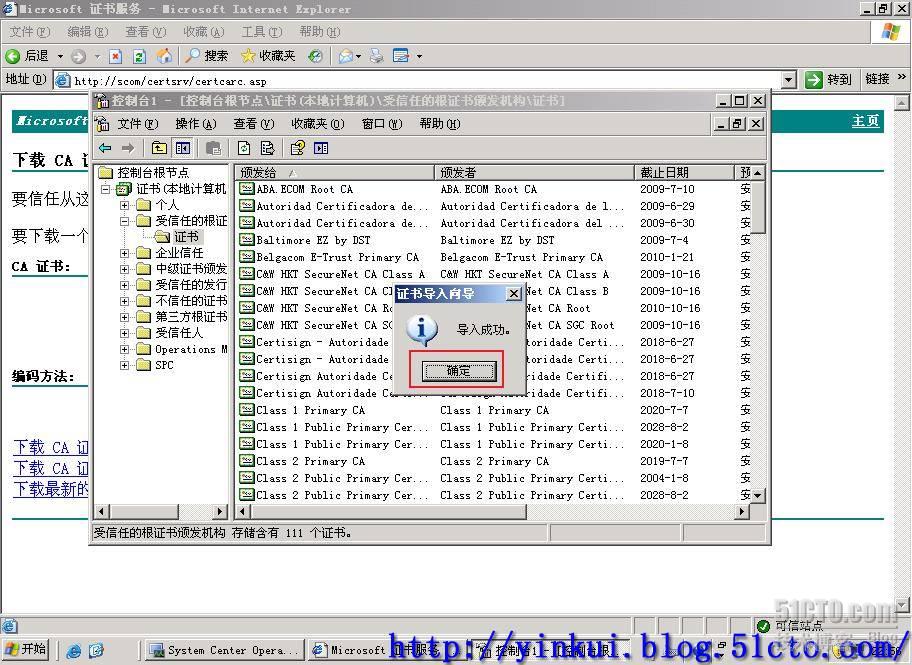Image resolution: width=912 pixels, height=665 pixels.
Task: Select Class 1 Primary CA certificate
Action: 311,410
